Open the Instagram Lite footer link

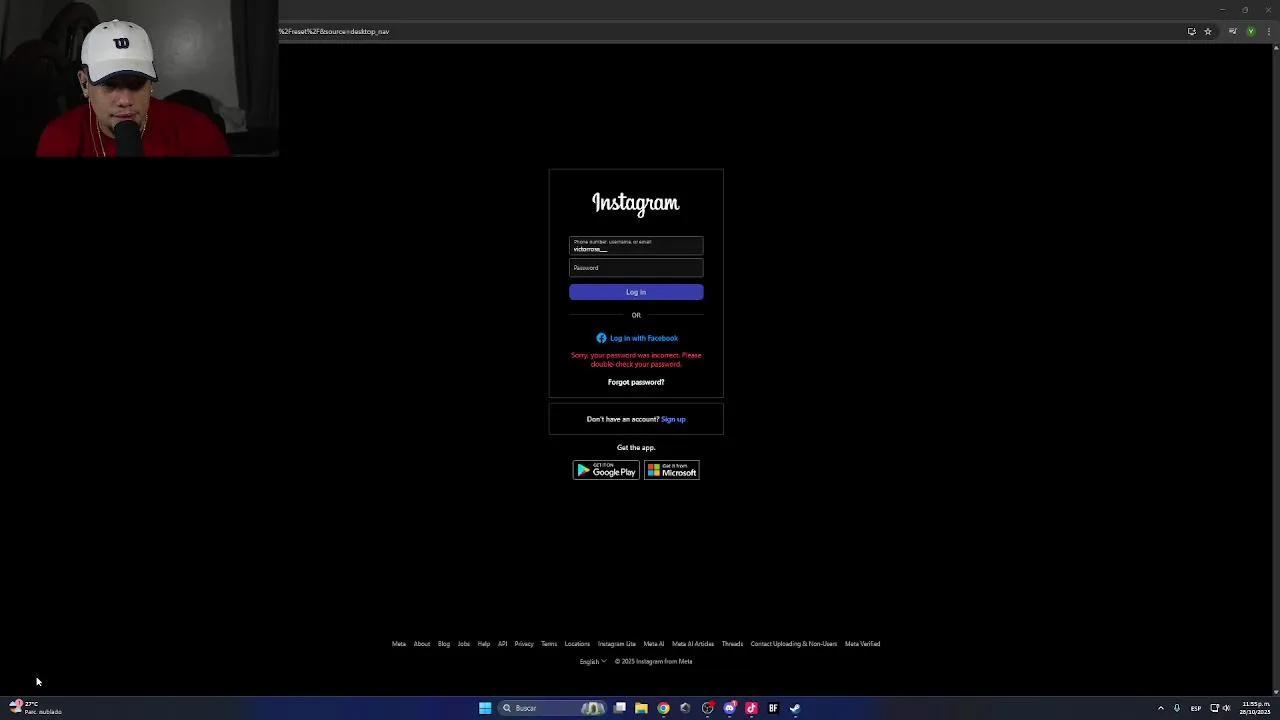point(617,644)
